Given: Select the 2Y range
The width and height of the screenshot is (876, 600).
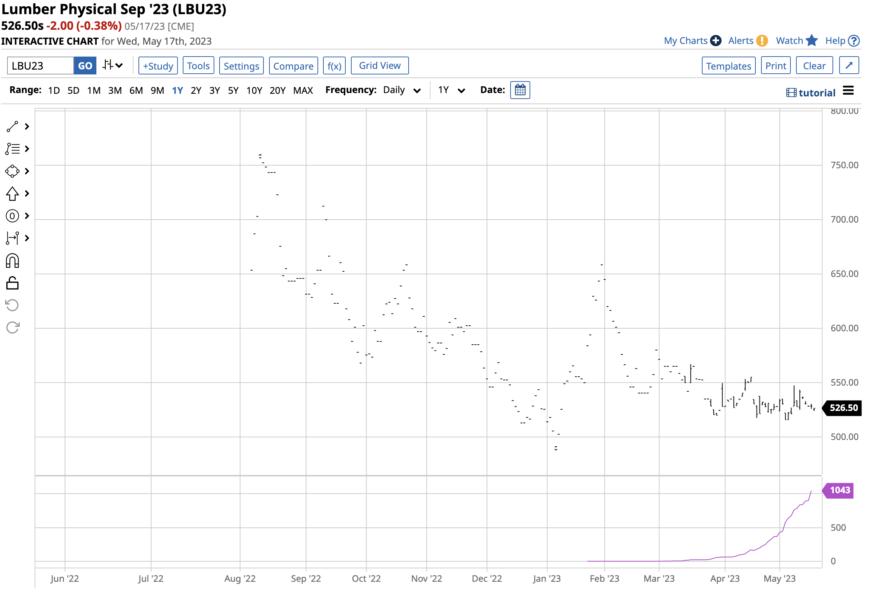Looking at the screenshot, I should 196,90.
